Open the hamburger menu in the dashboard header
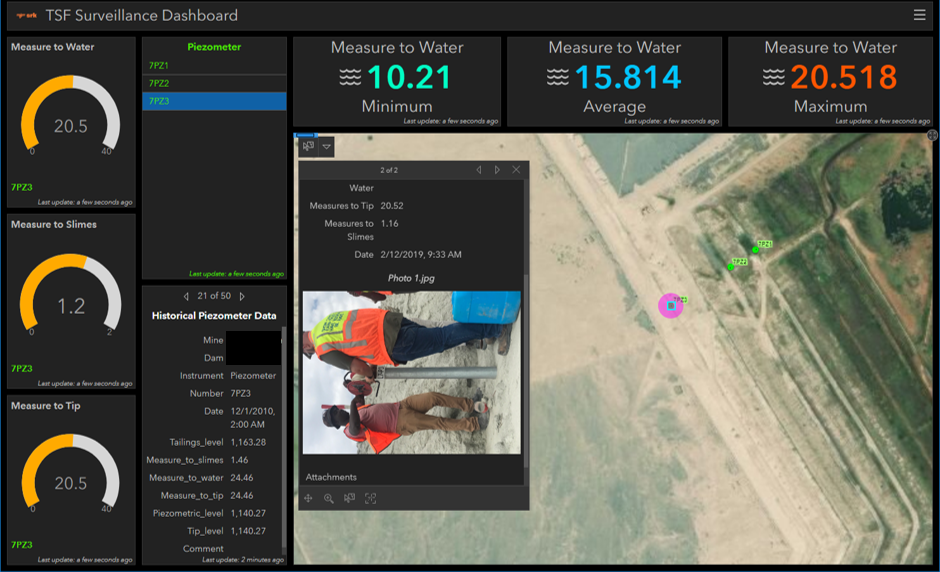This screenshot has height=572, width=940. point(919,15)
